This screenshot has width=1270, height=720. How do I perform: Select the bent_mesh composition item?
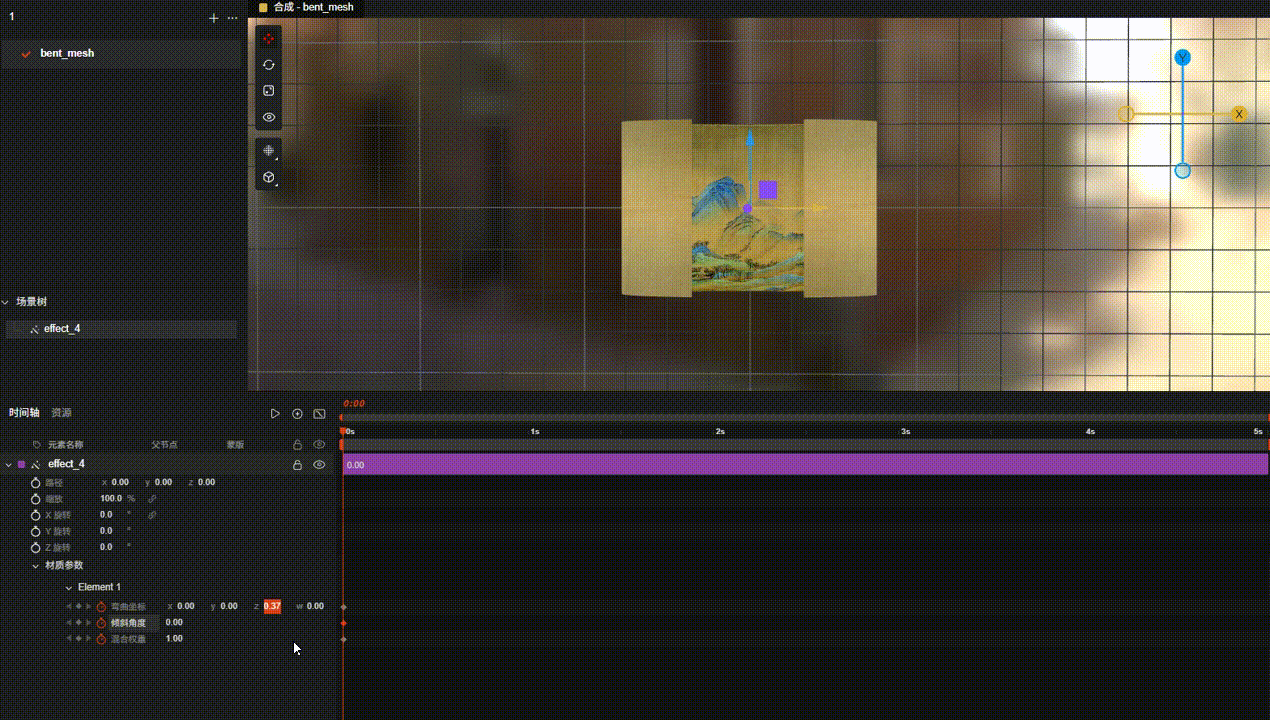(x=121, y=53)
